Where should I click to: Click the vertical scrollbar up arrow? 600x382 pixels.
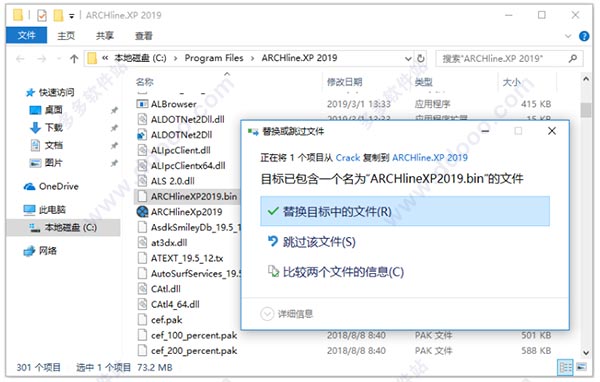pos(585,79)
